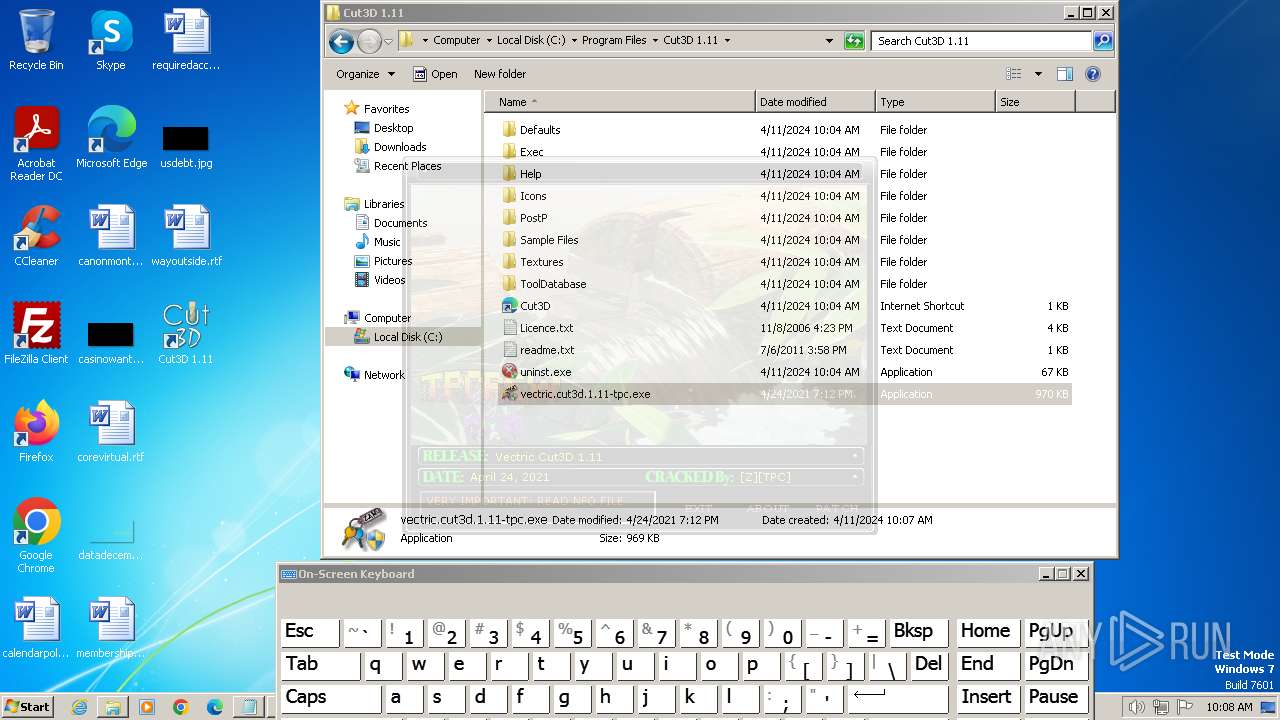Expand the Local Disk (C:) breadcrumb arrow
1280x720 pixels.
(573, 41)
